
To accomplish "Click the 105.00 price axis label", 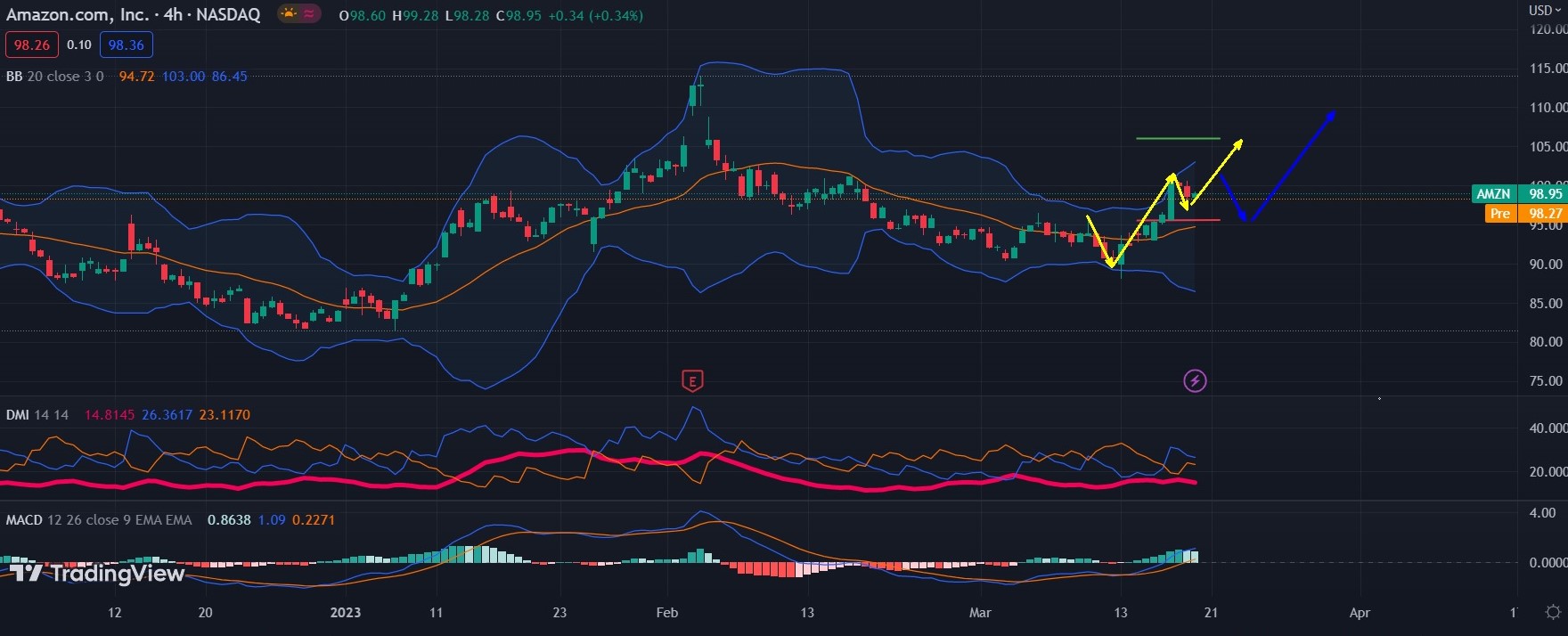I will pyautogui.click(x=1548, y=147).
